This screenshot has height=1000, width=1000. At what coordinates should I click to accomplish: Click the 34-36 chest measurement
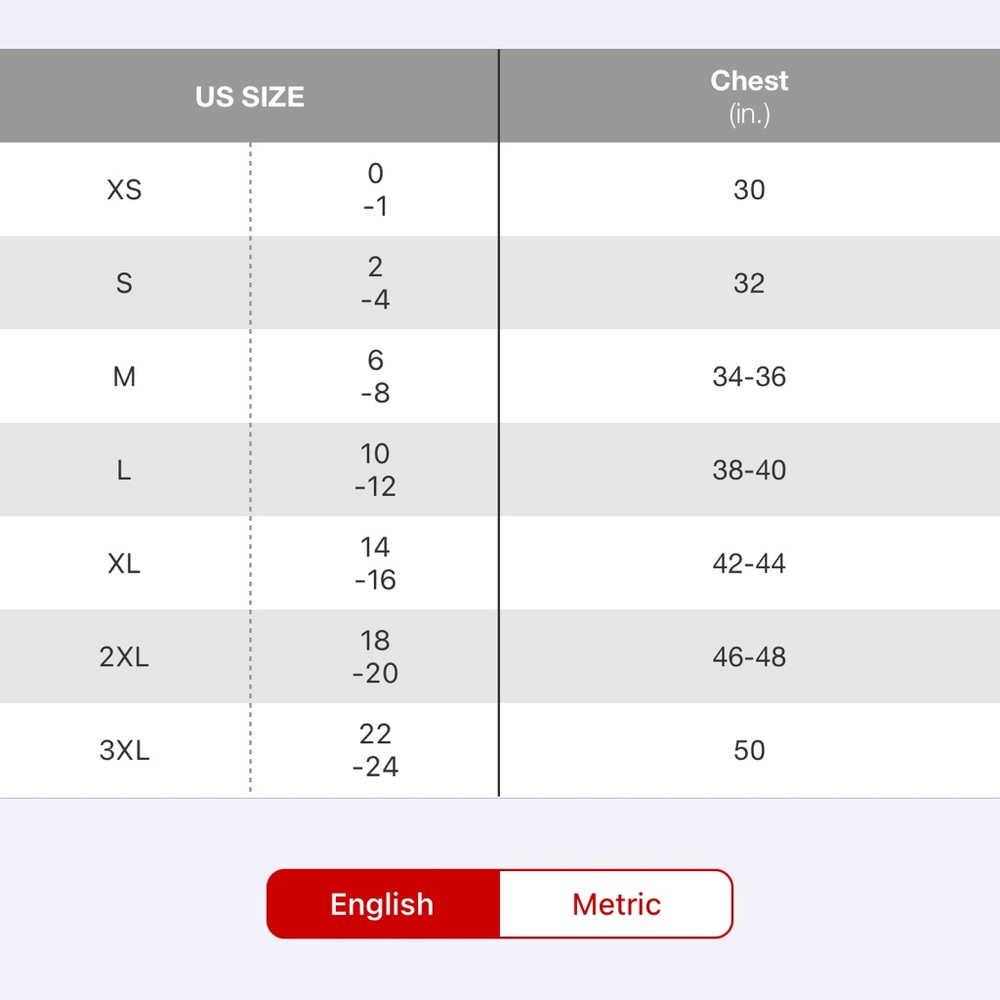[x=749, y=376]
